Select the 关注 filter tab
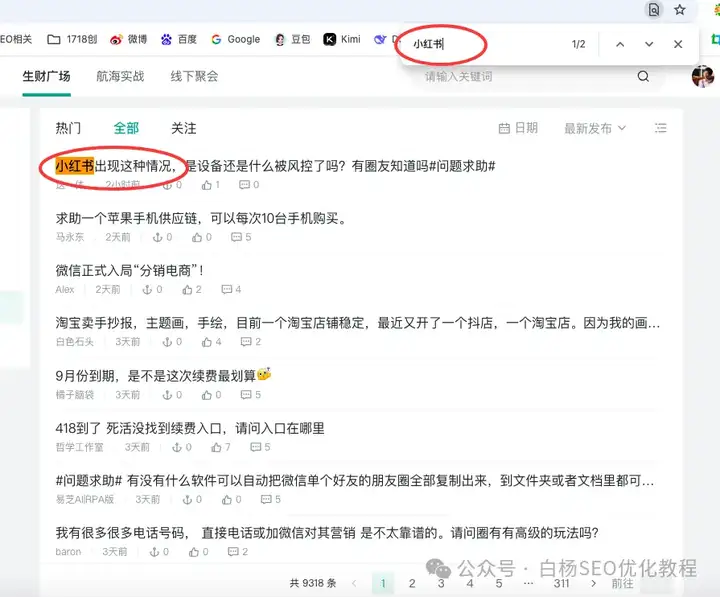Screen dimensions: 720x597 point(184,128)
